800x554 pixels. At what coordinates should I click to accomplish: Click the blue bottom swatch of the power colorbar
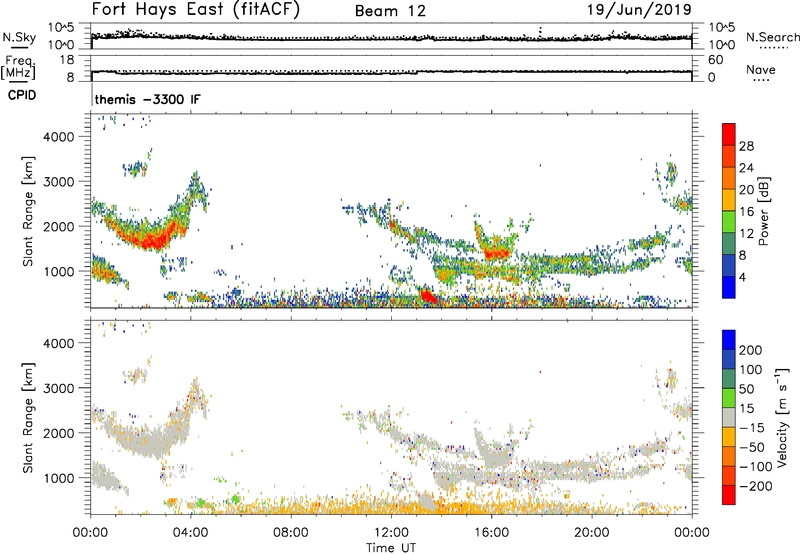729,287
